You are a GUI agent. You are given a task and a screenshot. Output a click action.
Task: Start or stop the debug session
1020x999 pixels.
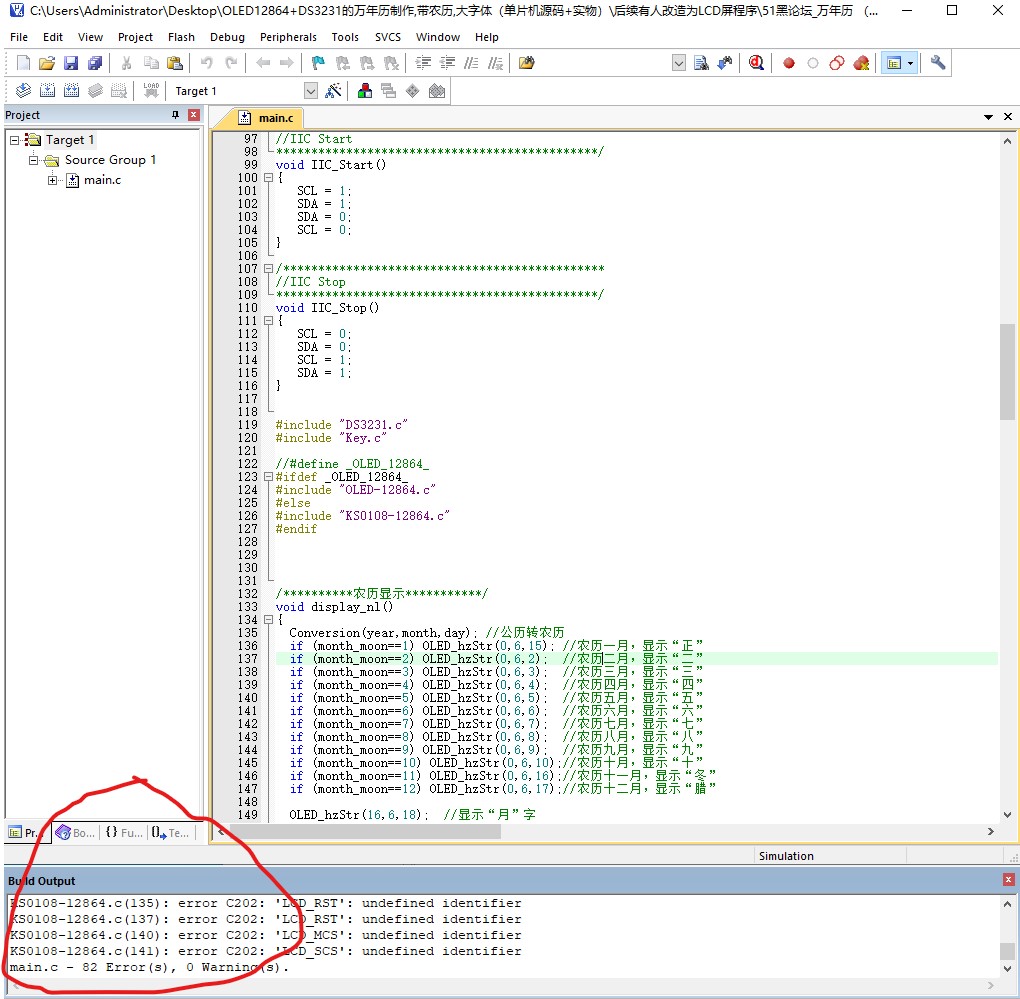(756, 63)
